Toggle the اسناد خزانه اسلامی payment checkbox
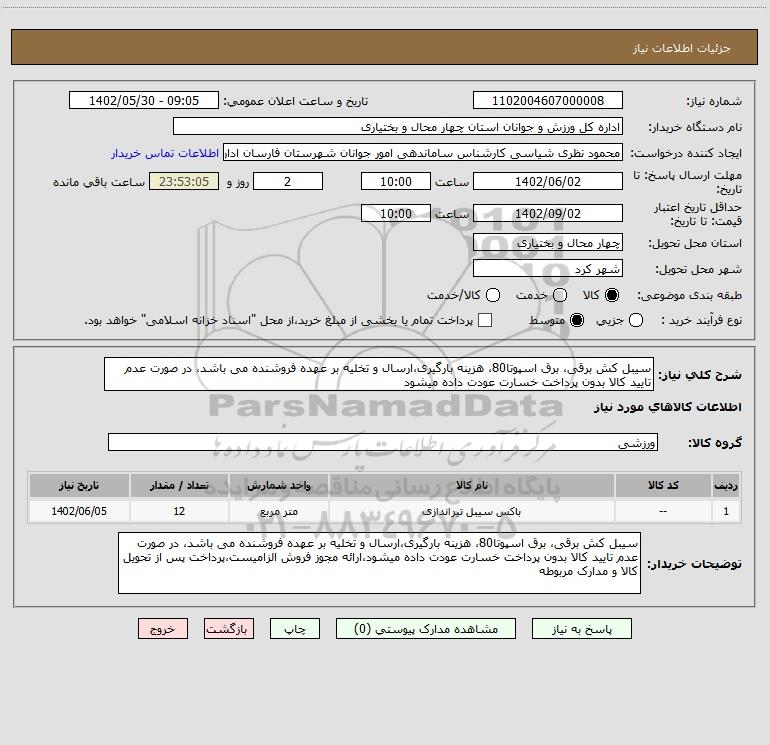The height and width of the screenshot is (745, 770). point(485,320)
